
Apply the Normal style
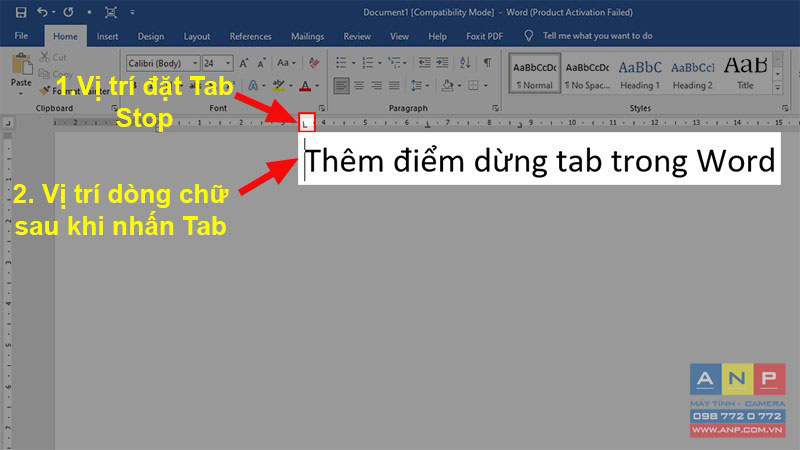535,73
